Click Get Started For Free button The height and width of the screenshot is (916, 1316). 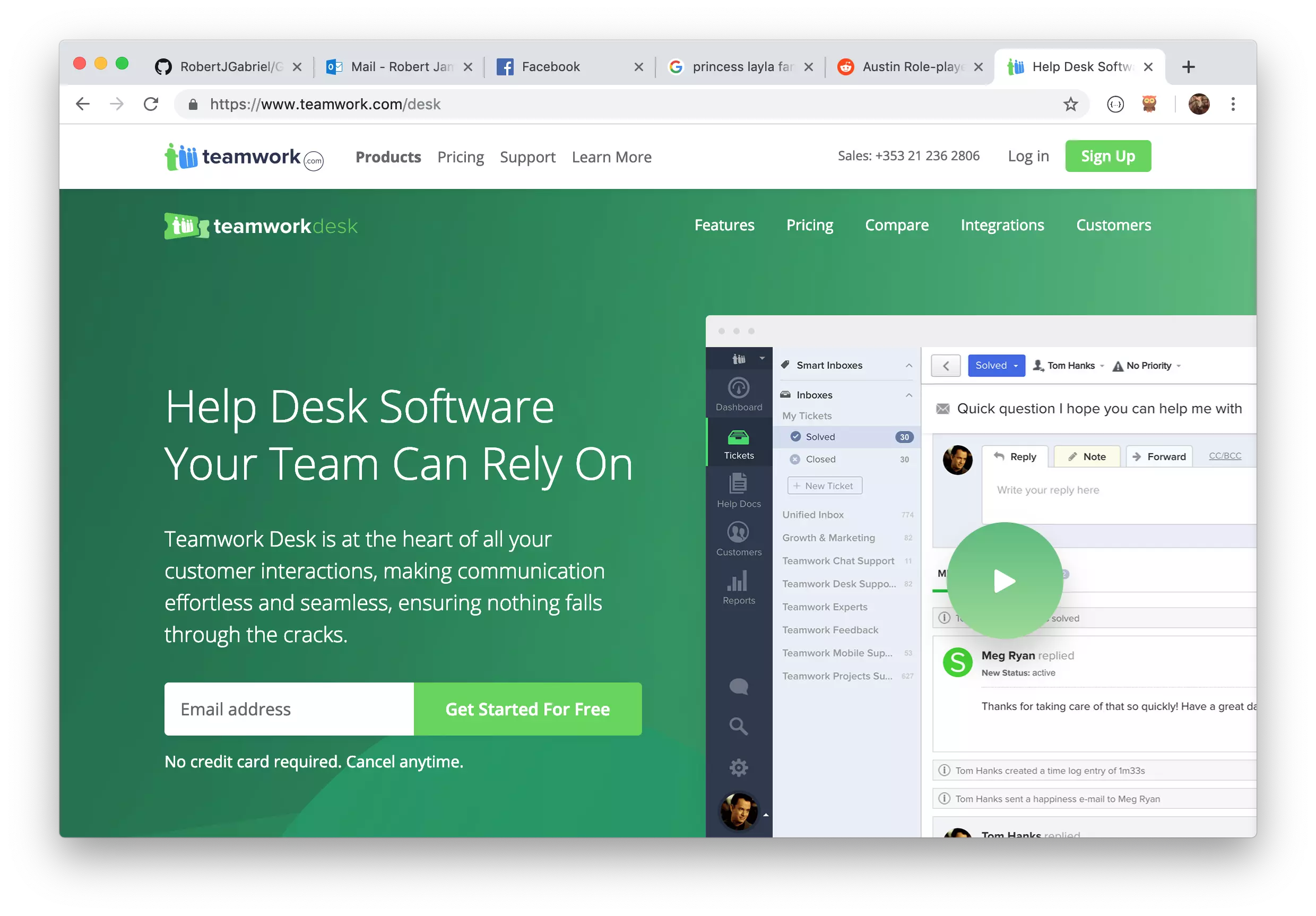(527, 708)
